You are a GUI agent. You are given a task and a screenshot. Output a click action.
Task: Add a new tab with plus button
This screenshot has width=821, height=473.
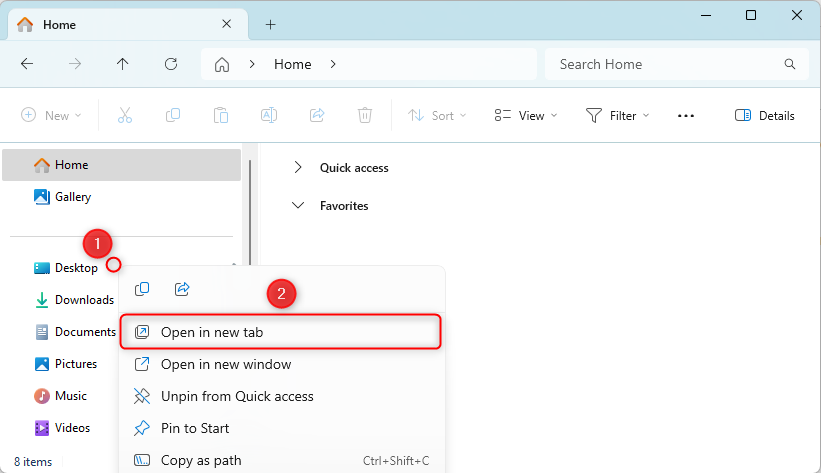coord(270,24)
